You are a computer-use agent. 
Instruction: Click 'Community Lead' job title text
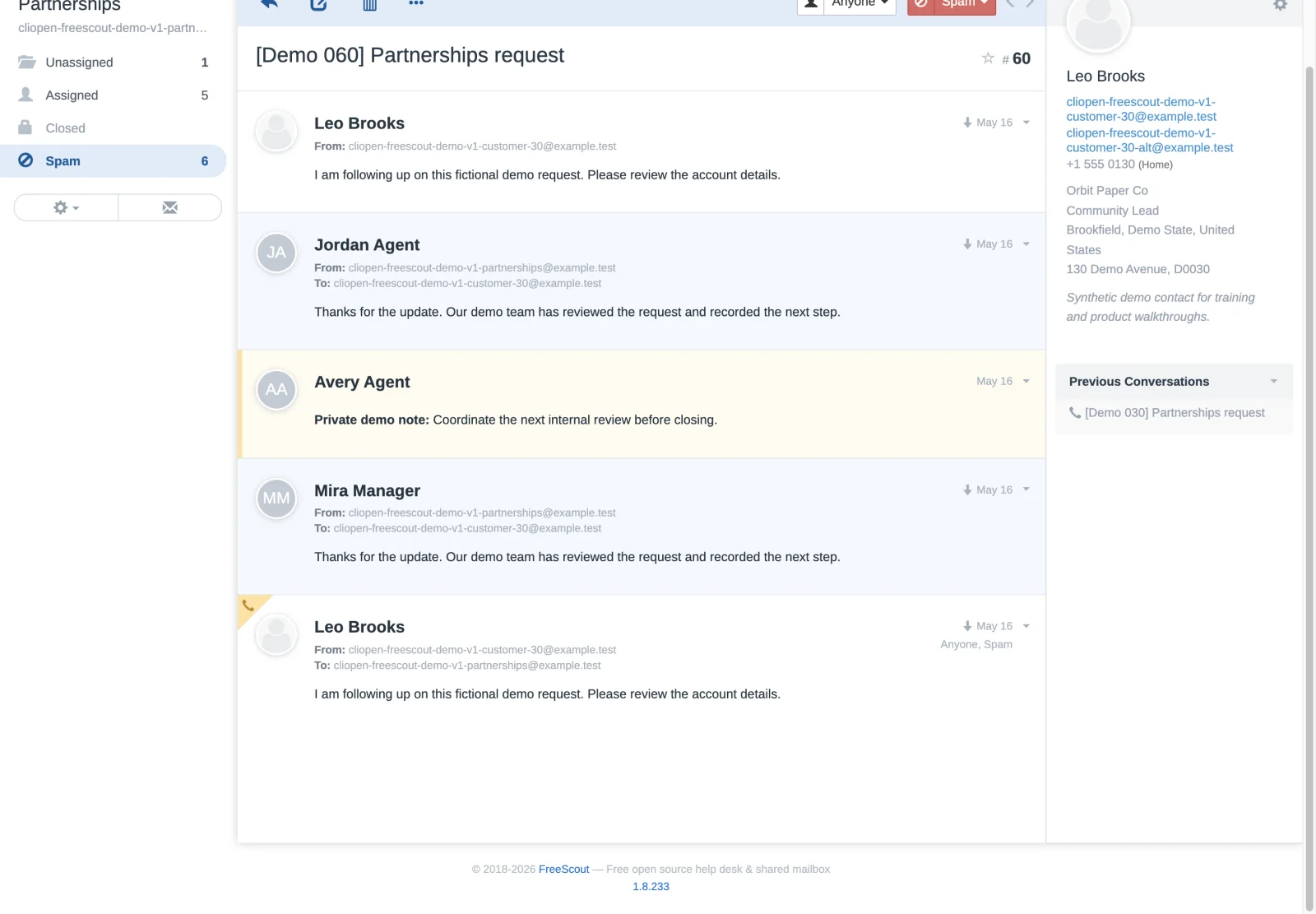coord(1113,211)
